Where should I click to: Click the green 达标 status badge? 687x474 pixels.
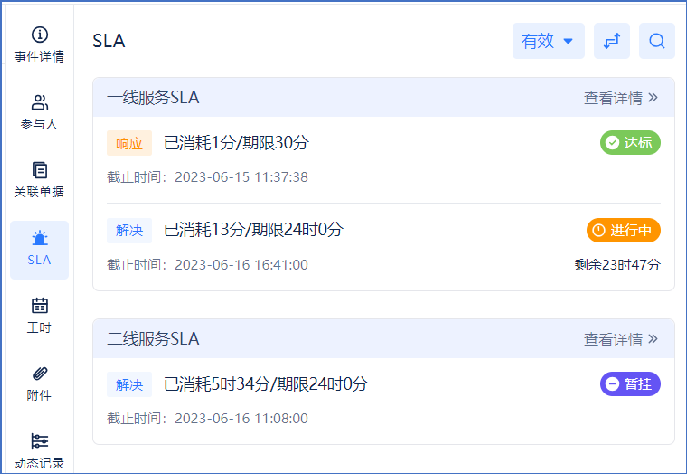630,143
